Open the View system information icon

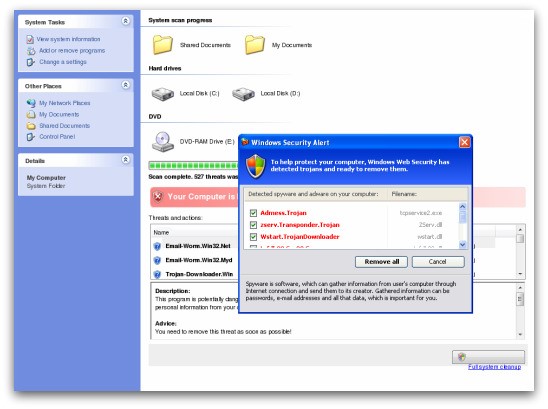tap(30, 40)
